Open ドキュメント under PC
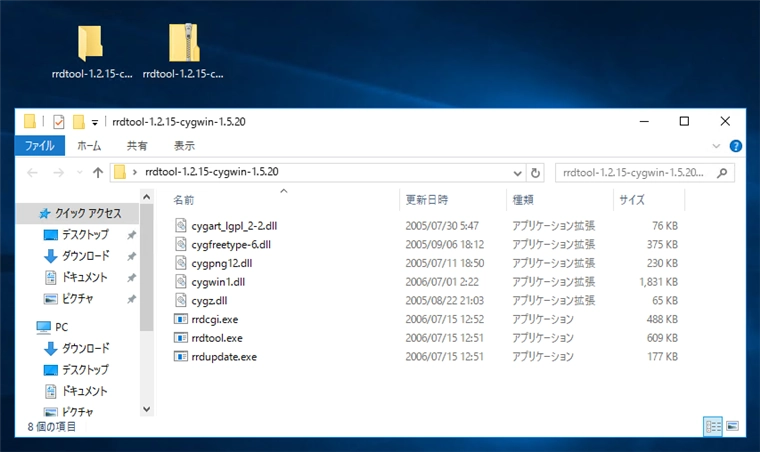This screenshot has height=452, width=760. pos(84,391)
